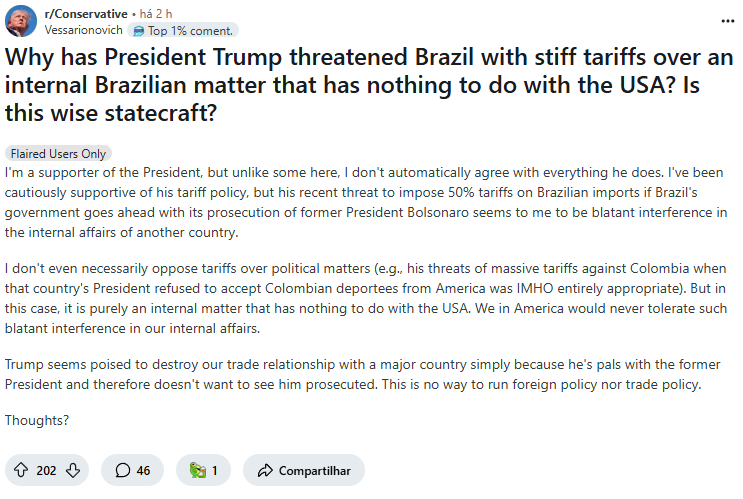
Task: Click the Compartilhar button label
Action: (x=315, y=471)
